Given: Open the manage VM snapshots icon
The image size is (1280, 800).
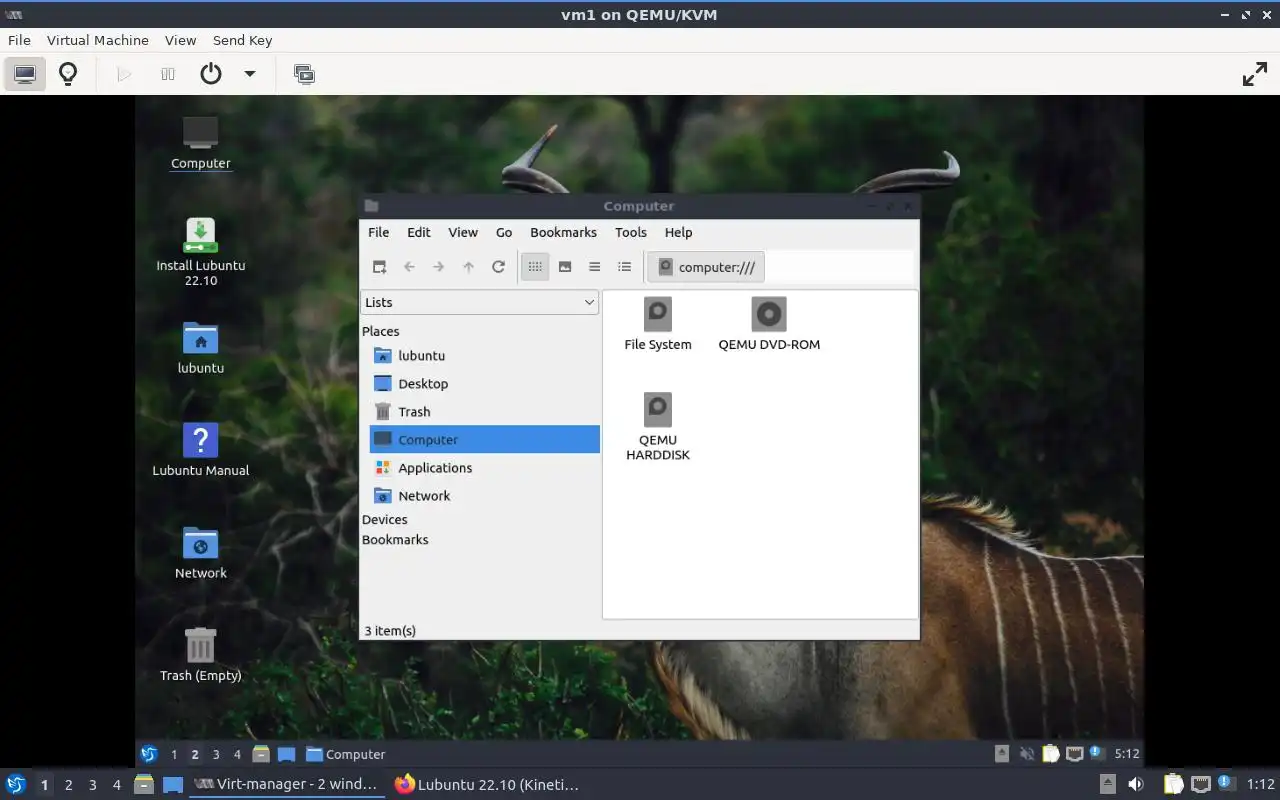Looking at the screenshot, I should [304, 74].
